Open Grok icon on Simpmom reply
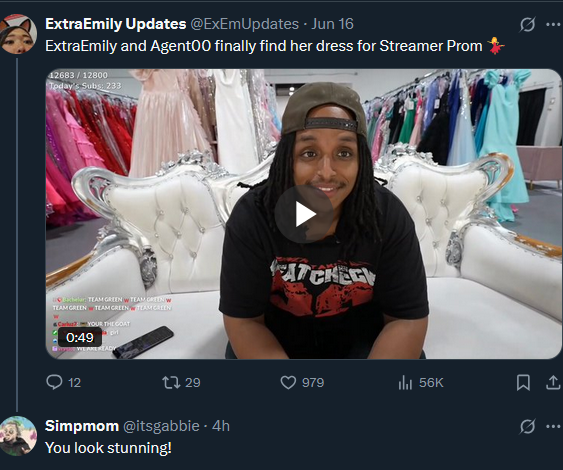The width and height of the screenshot is (563, 470). click(x=527, y=426)
